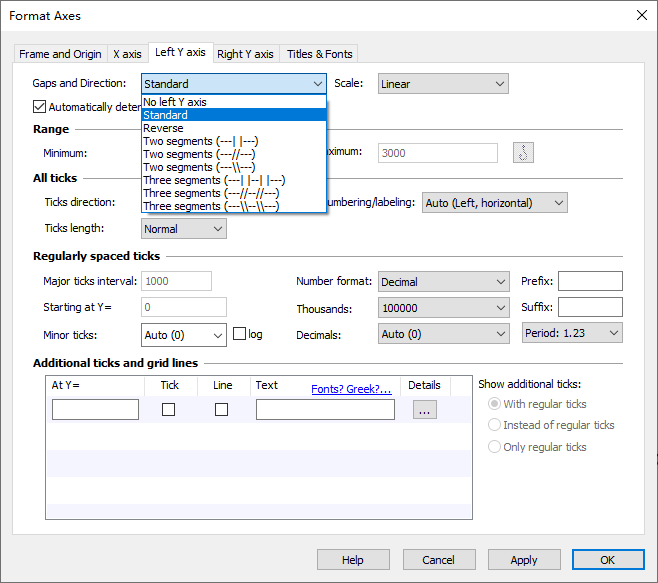Choose Two segments (---\\---) option

[x=234, y=167]
